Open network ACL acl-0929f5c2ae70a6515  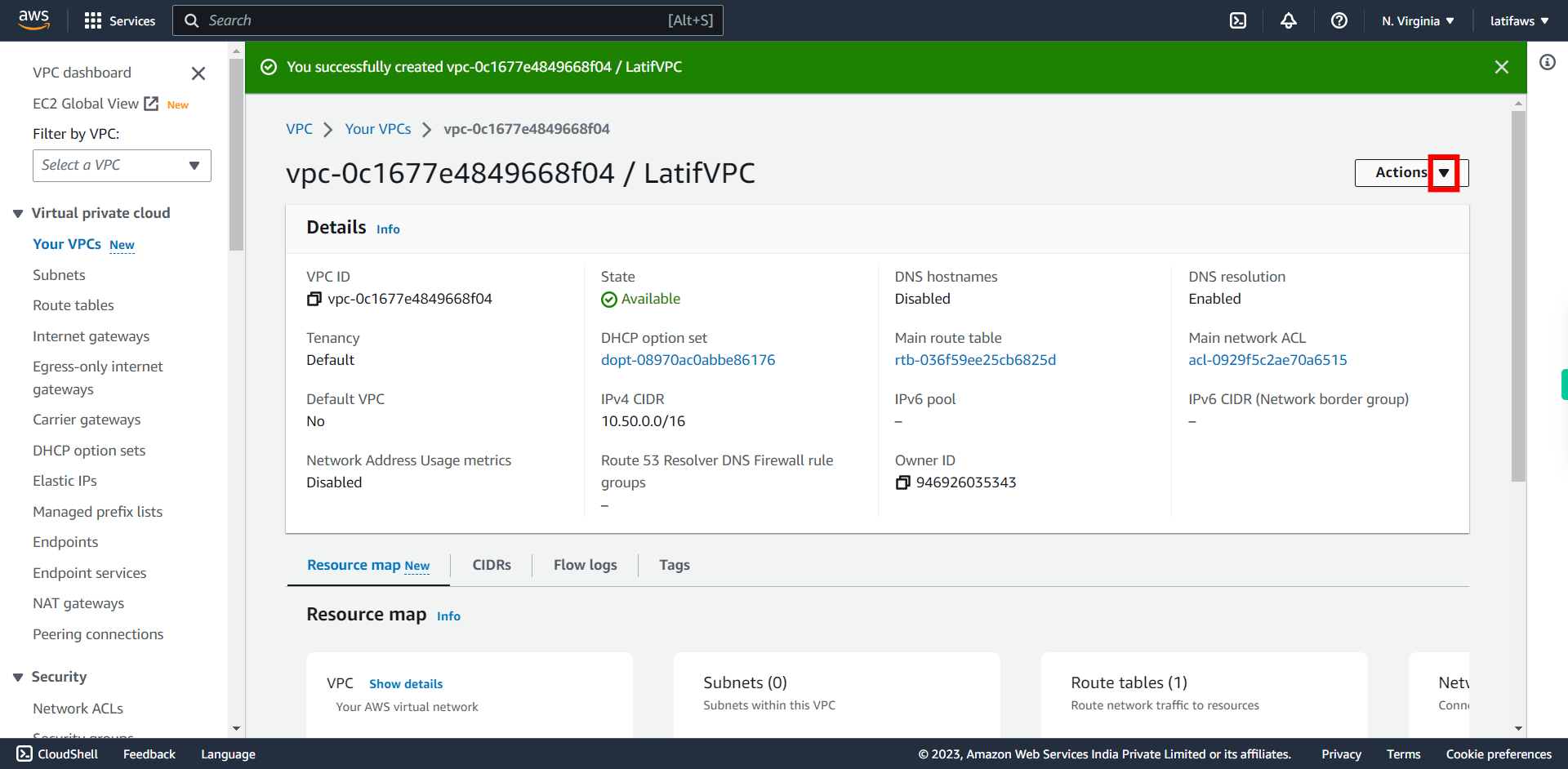click(1267, 360)
